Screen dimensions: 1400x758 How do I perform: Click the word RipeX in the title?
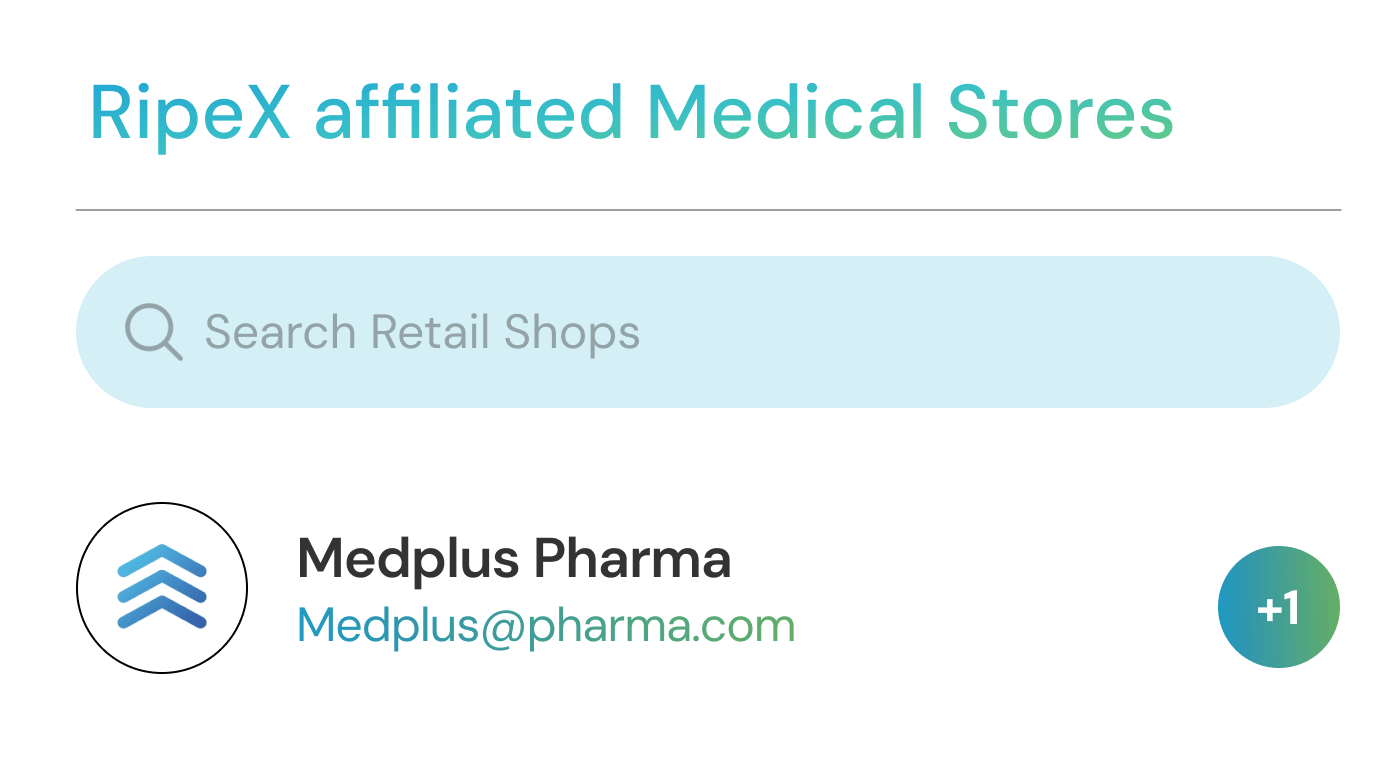[190, 113]
